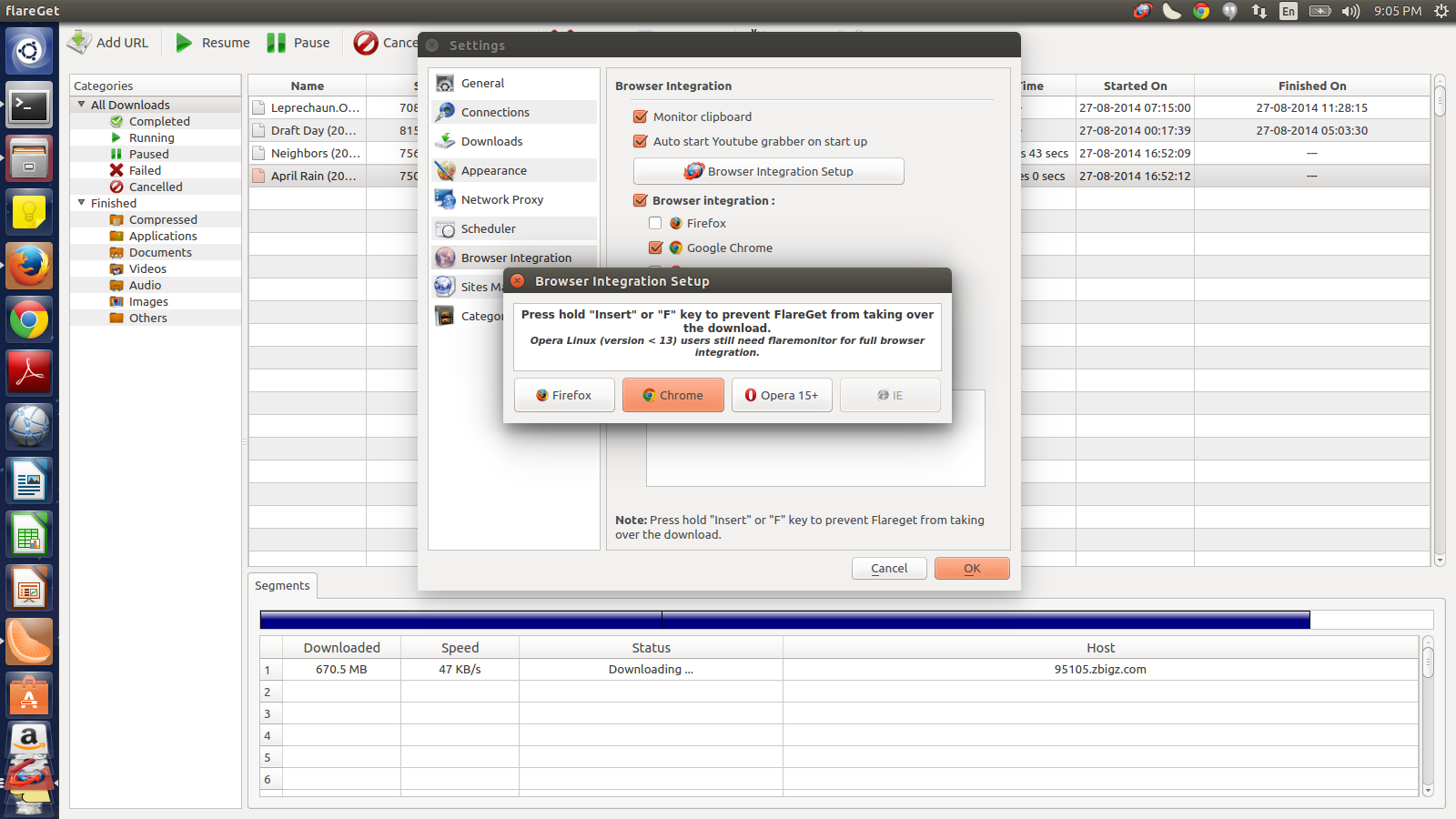
Task: Click the Add URL toolbar icon
Action: point(80,42)
